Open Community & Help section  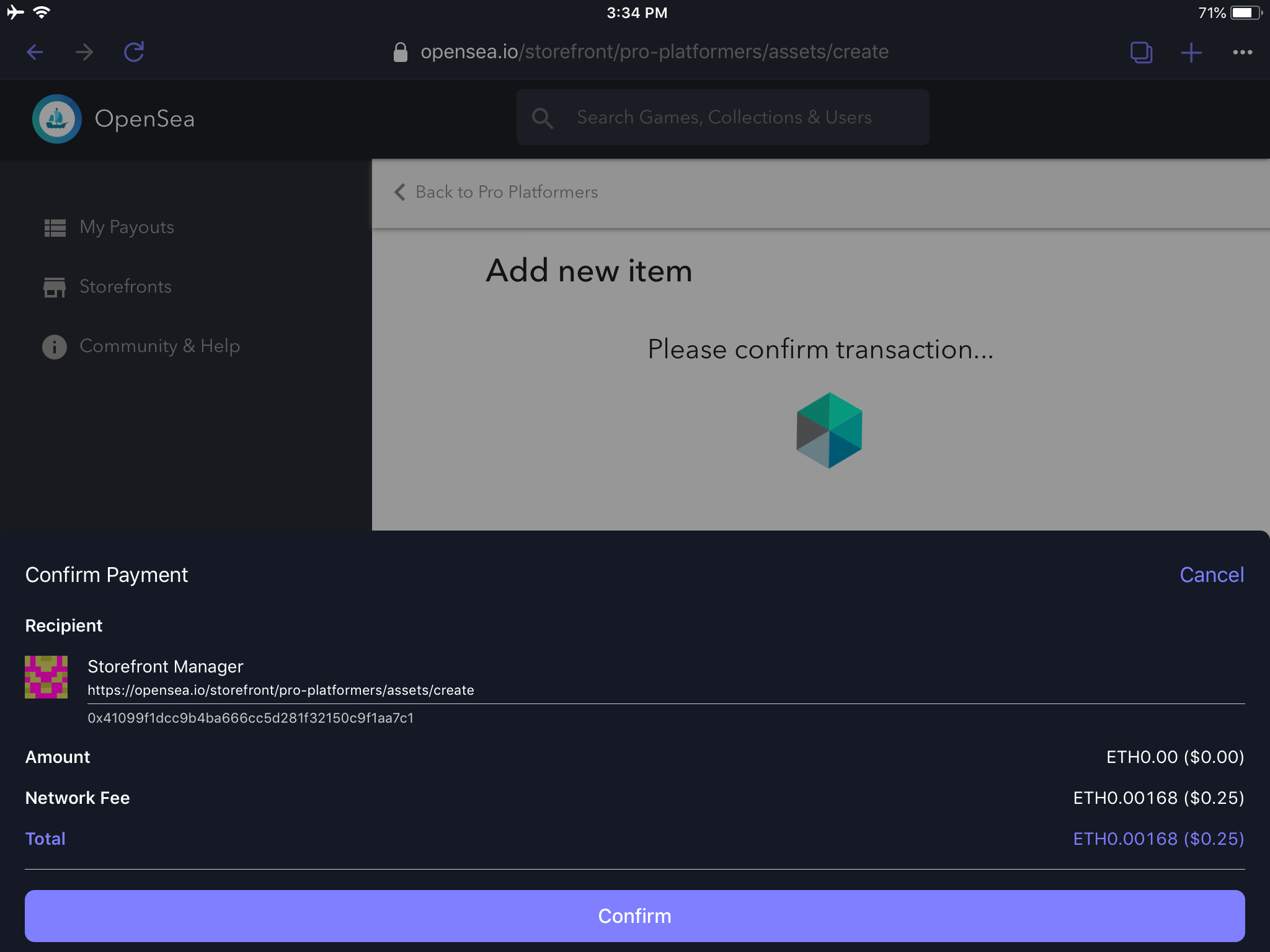pos(159,346)
